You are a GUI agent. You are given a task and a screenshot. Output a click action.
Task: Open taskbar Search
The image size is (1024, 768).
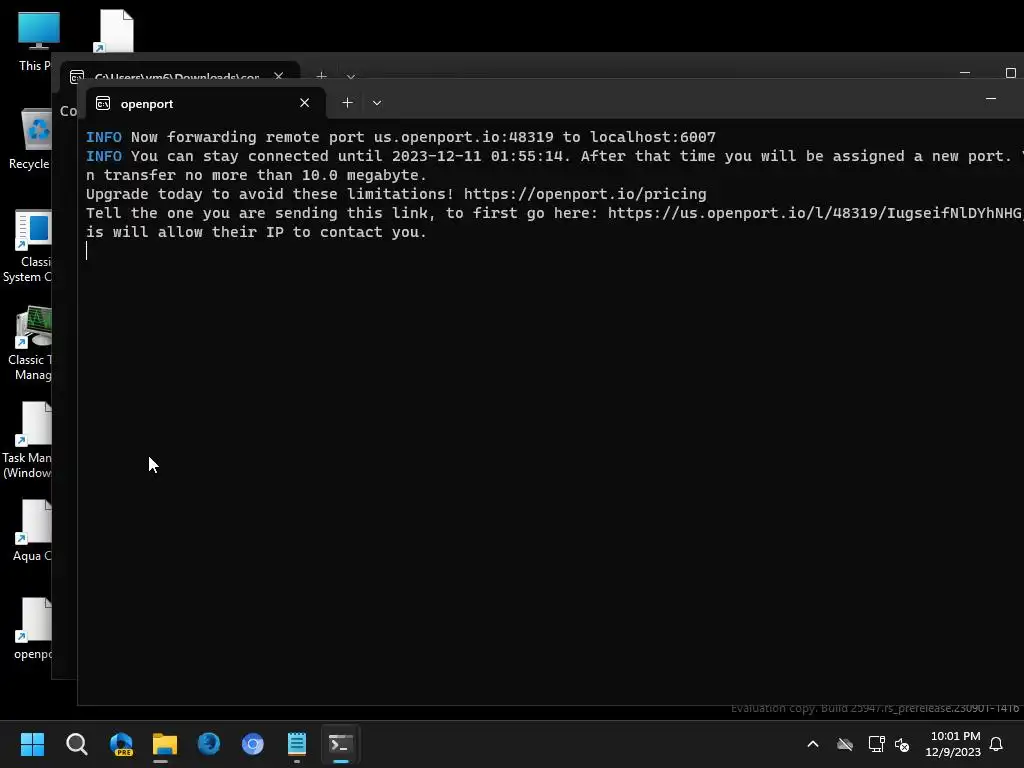coord(77,744)
